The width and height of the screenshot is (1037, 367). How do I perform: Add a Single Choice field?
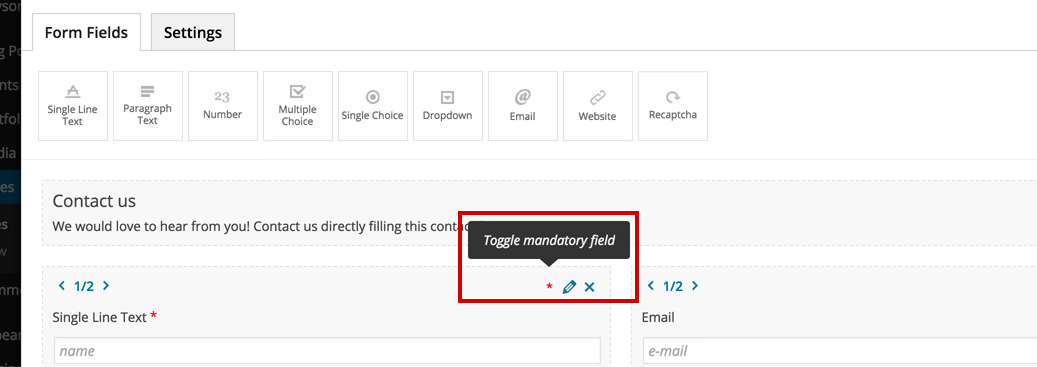372,106
